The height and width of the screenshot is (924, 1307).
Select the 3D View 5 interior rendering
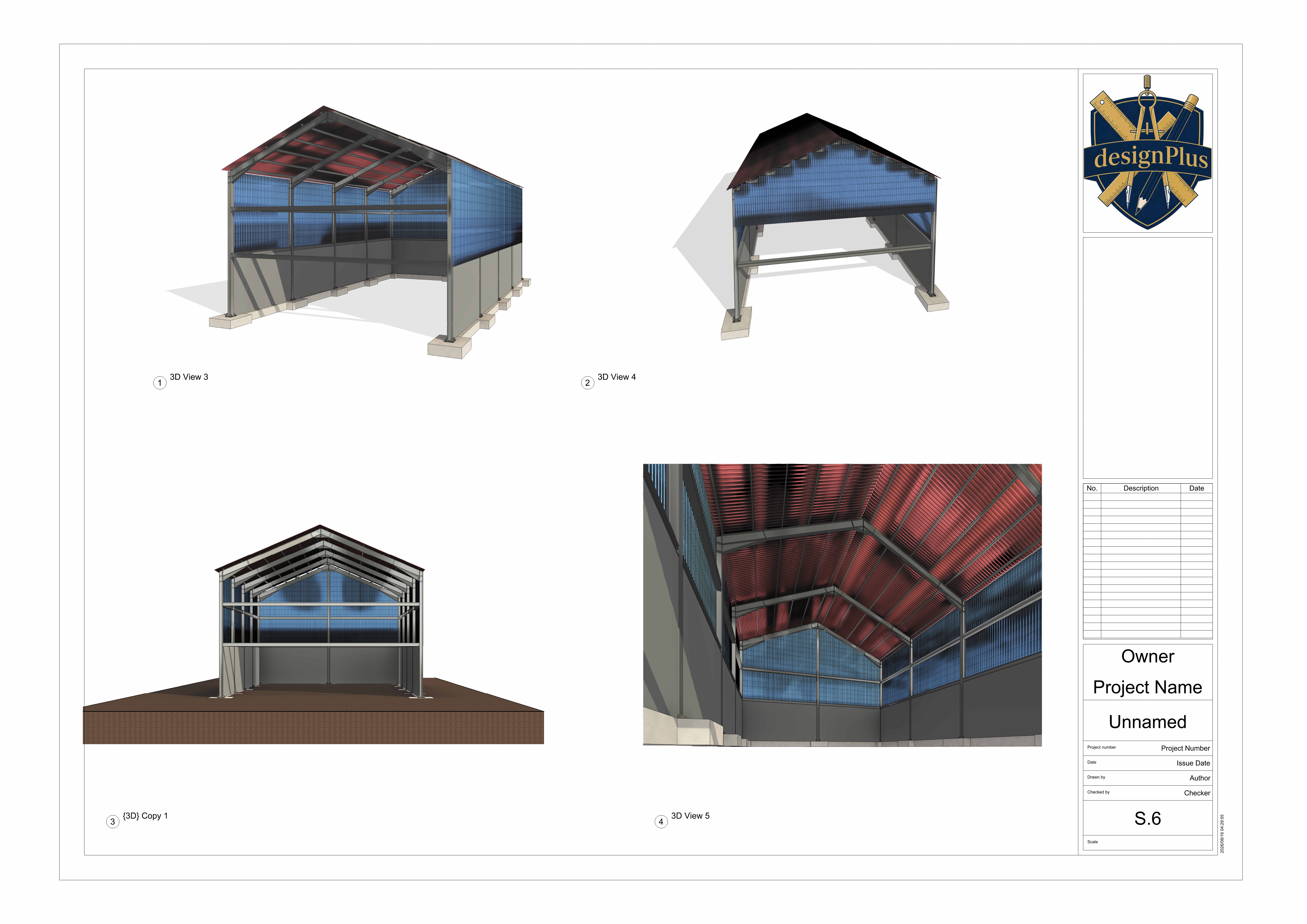coord(843,605)
